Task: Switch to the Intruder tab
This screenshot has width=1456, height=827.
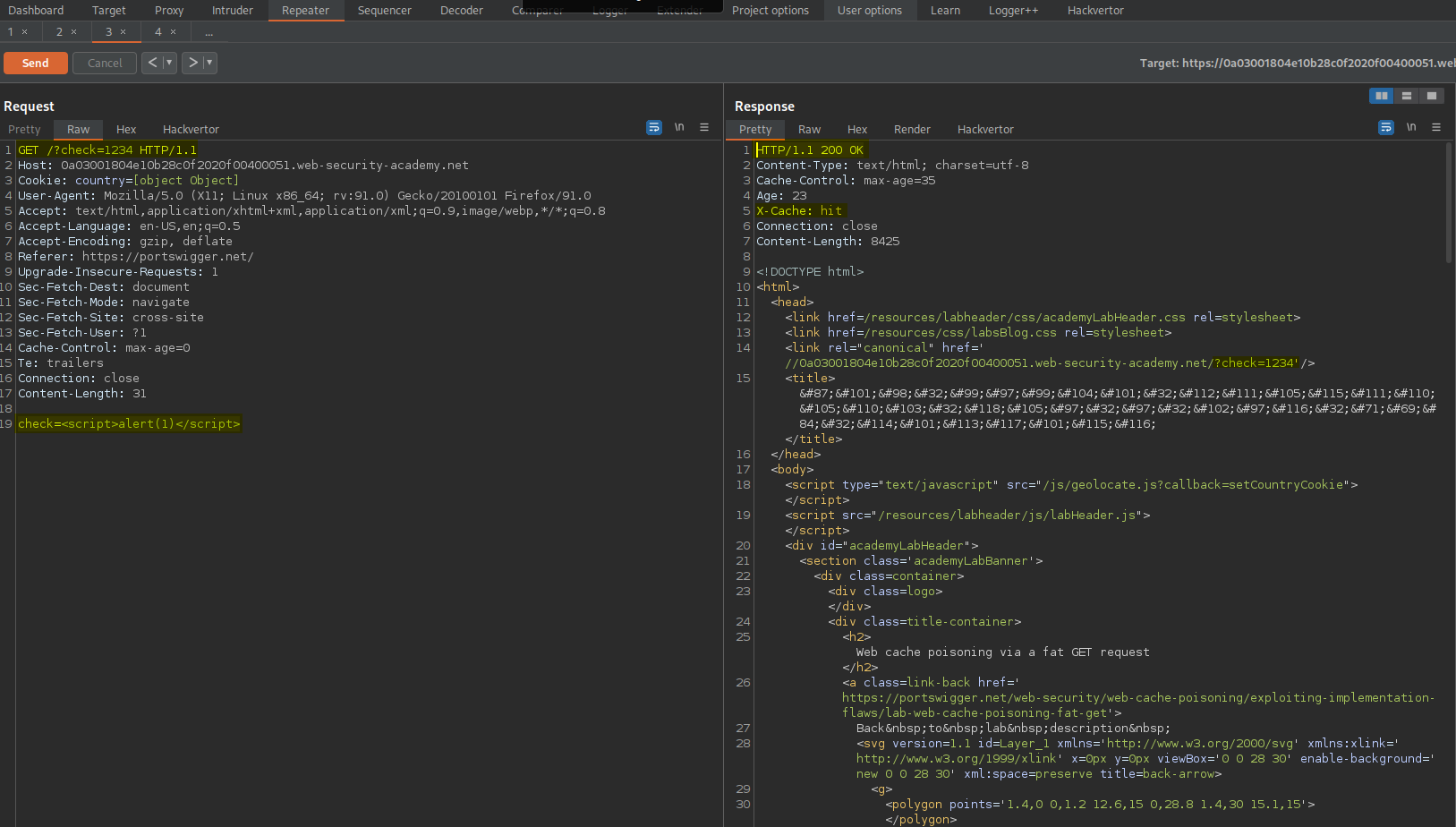Action: (x=233, y=11)
